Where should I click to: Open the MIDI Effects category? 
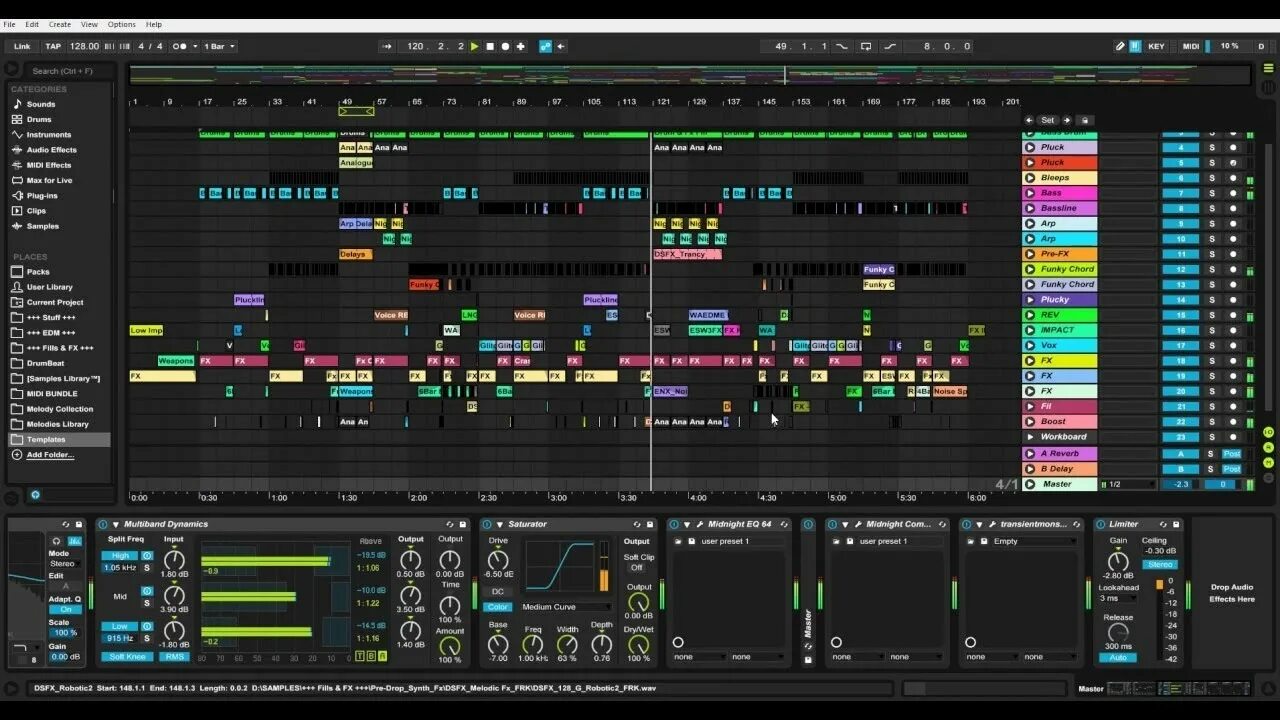(x=49, y=165)
